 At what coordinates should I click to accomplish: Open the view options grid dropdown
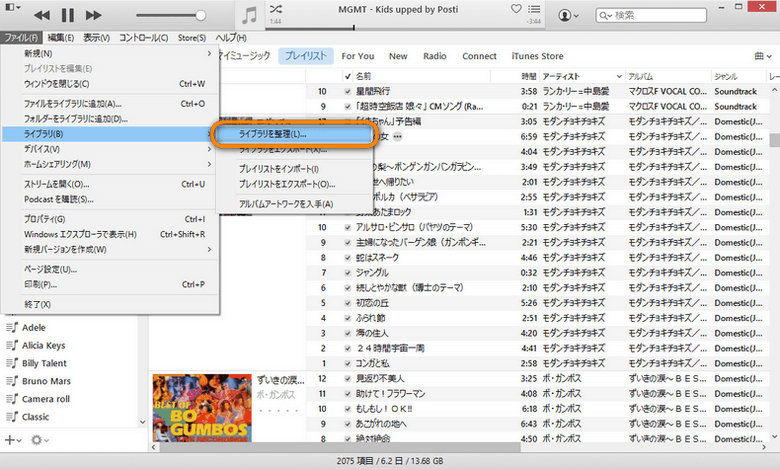coord(763,56)
